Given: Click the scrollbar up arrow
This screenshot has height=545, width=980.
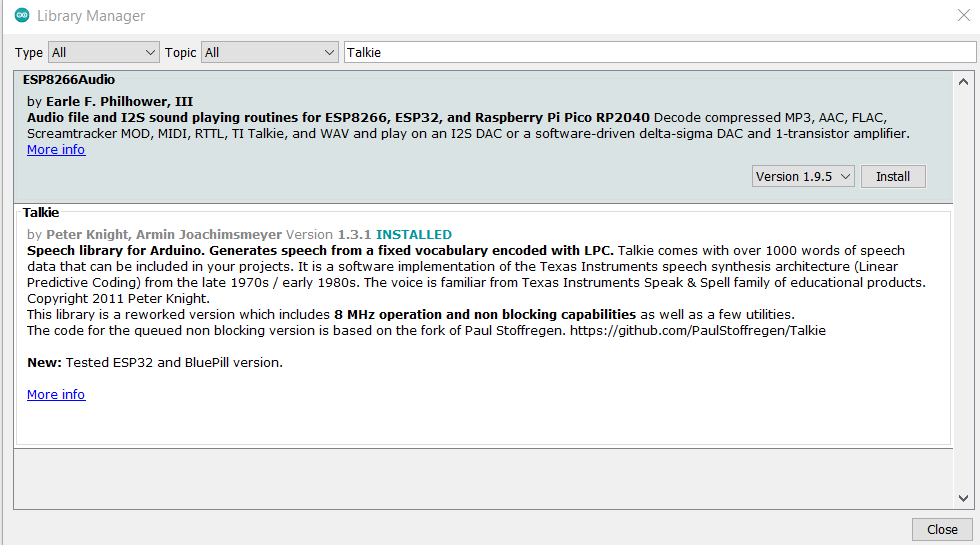Looking at the screenshot, I should click(963, 81).
